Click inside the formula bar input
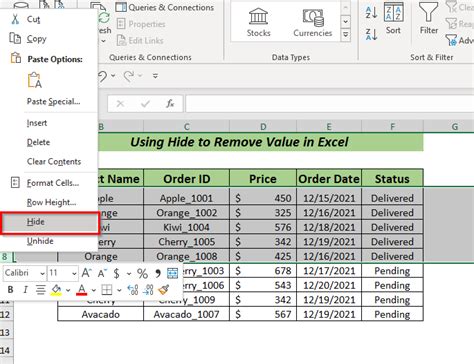 pos(329,104)
